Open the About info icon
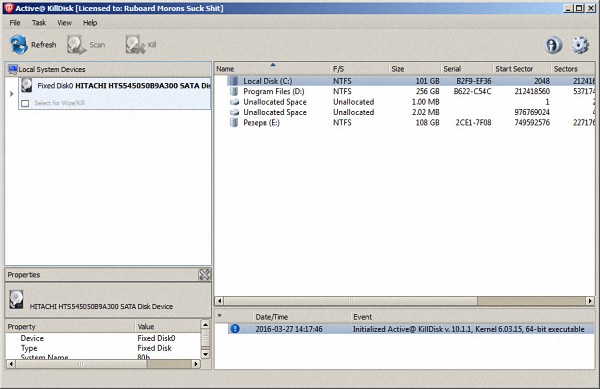The width and height of the screenshot is (600, 389). point(553,45)
